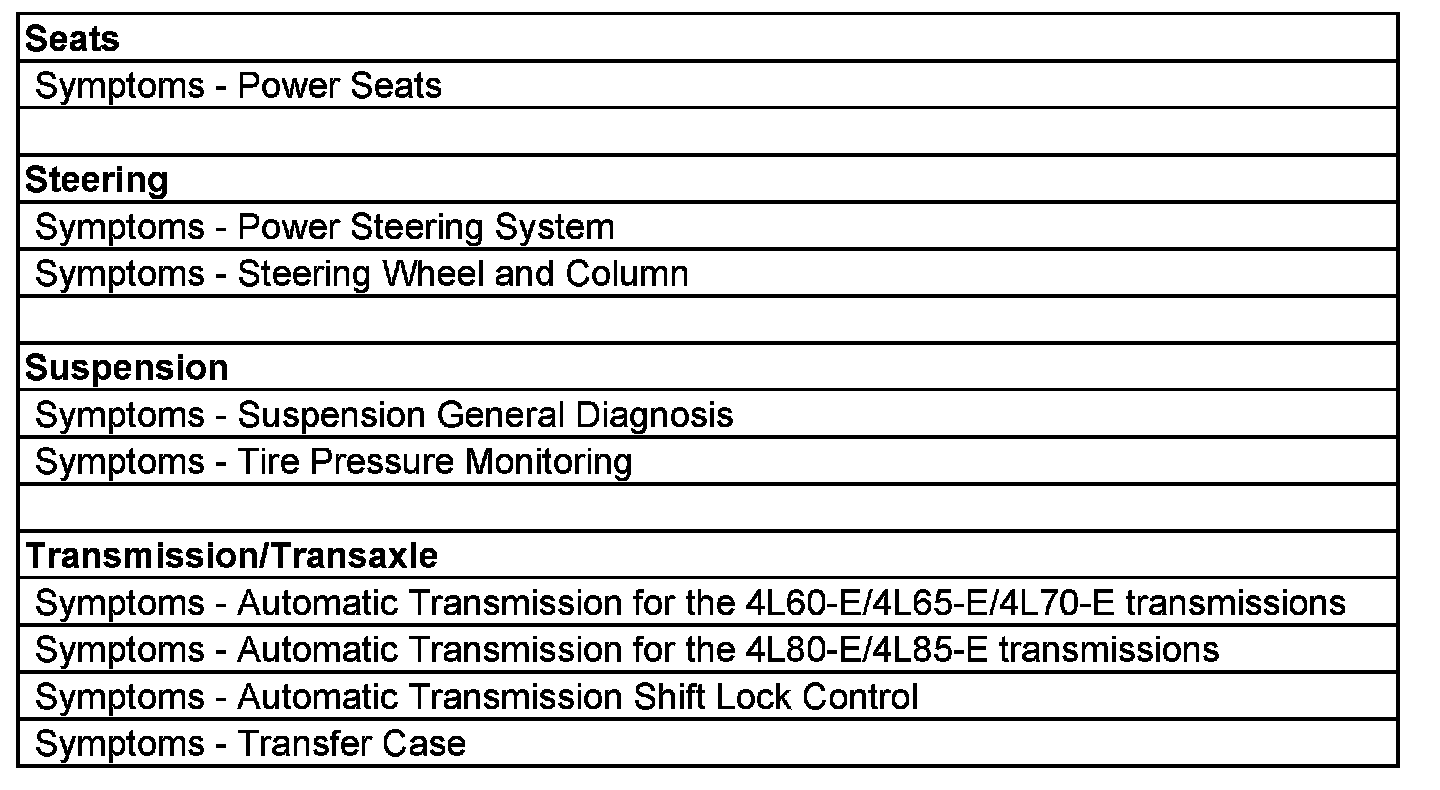This screenshot has width=1440, height=790.
Task: Open Automatic Transmission 4L80-E/4L85-E symptoms
Action: (627, 650)
